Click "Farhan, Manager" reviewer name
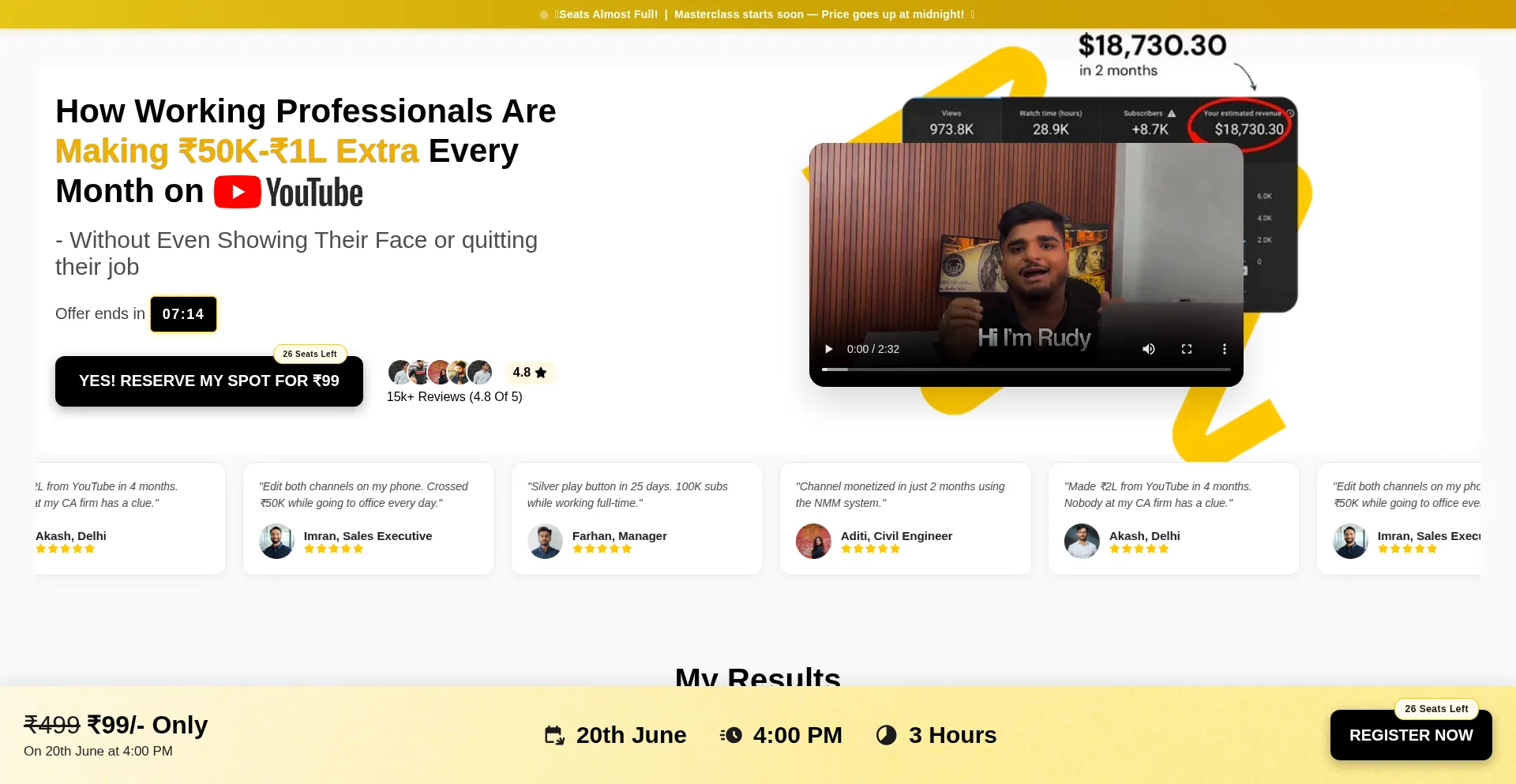 (620, 536)
